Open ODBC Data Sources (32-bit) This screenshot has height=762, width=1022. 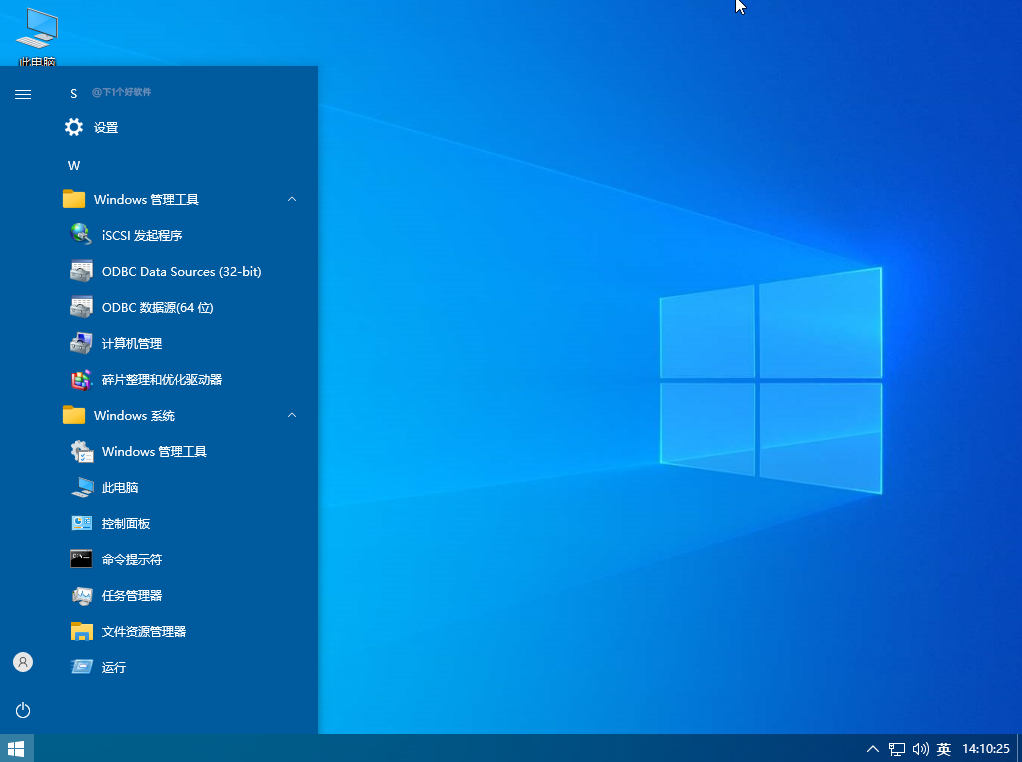[x=180, y=271]
